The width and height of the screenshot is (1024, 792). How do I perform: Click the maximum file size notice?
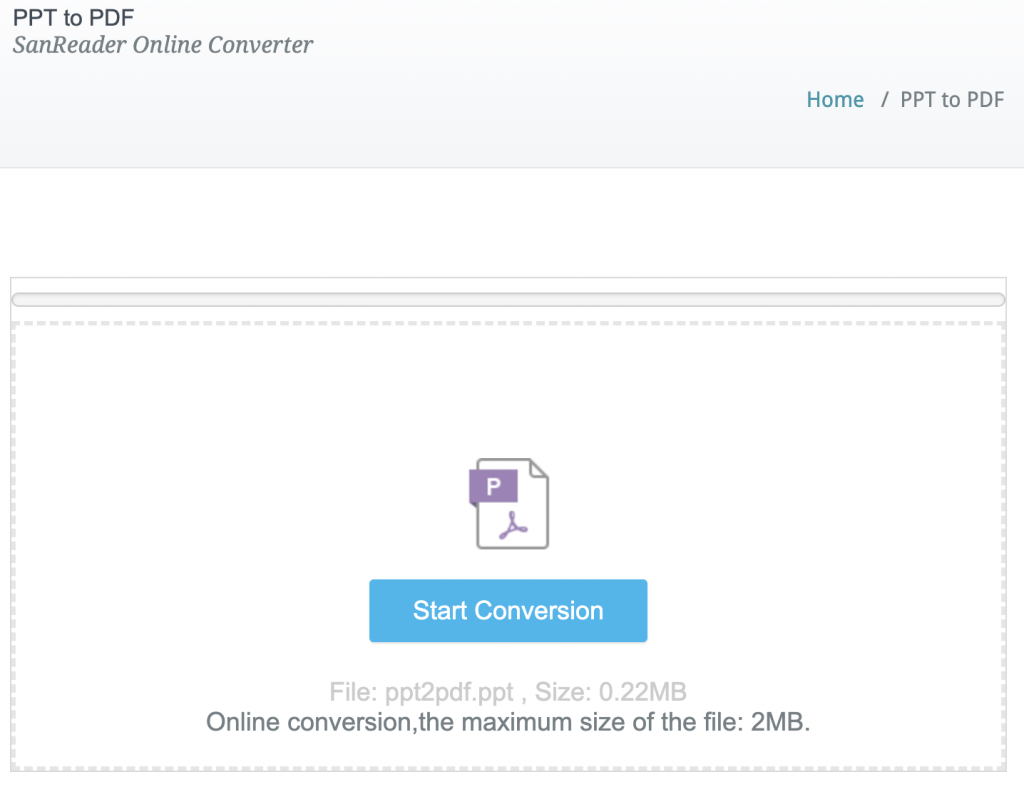(x=508, y=722)
